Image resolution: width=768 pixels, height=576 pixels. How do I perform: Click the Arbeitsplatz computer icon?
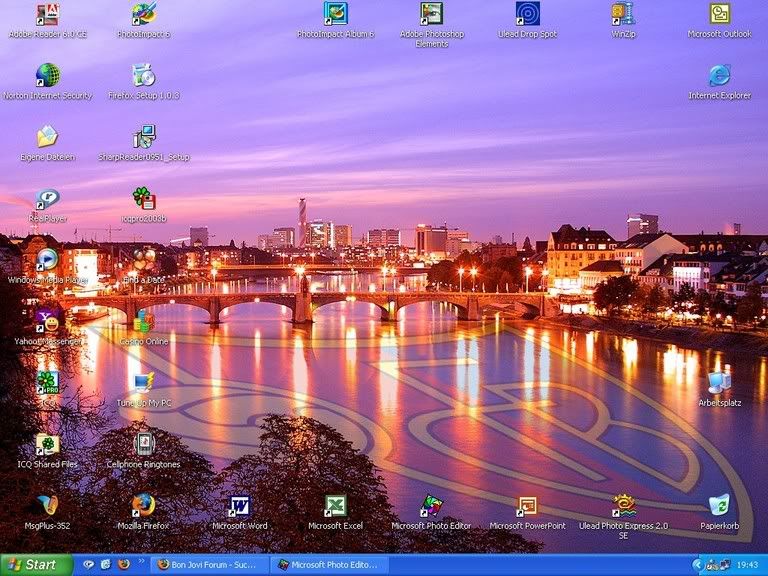click(719, 383)
